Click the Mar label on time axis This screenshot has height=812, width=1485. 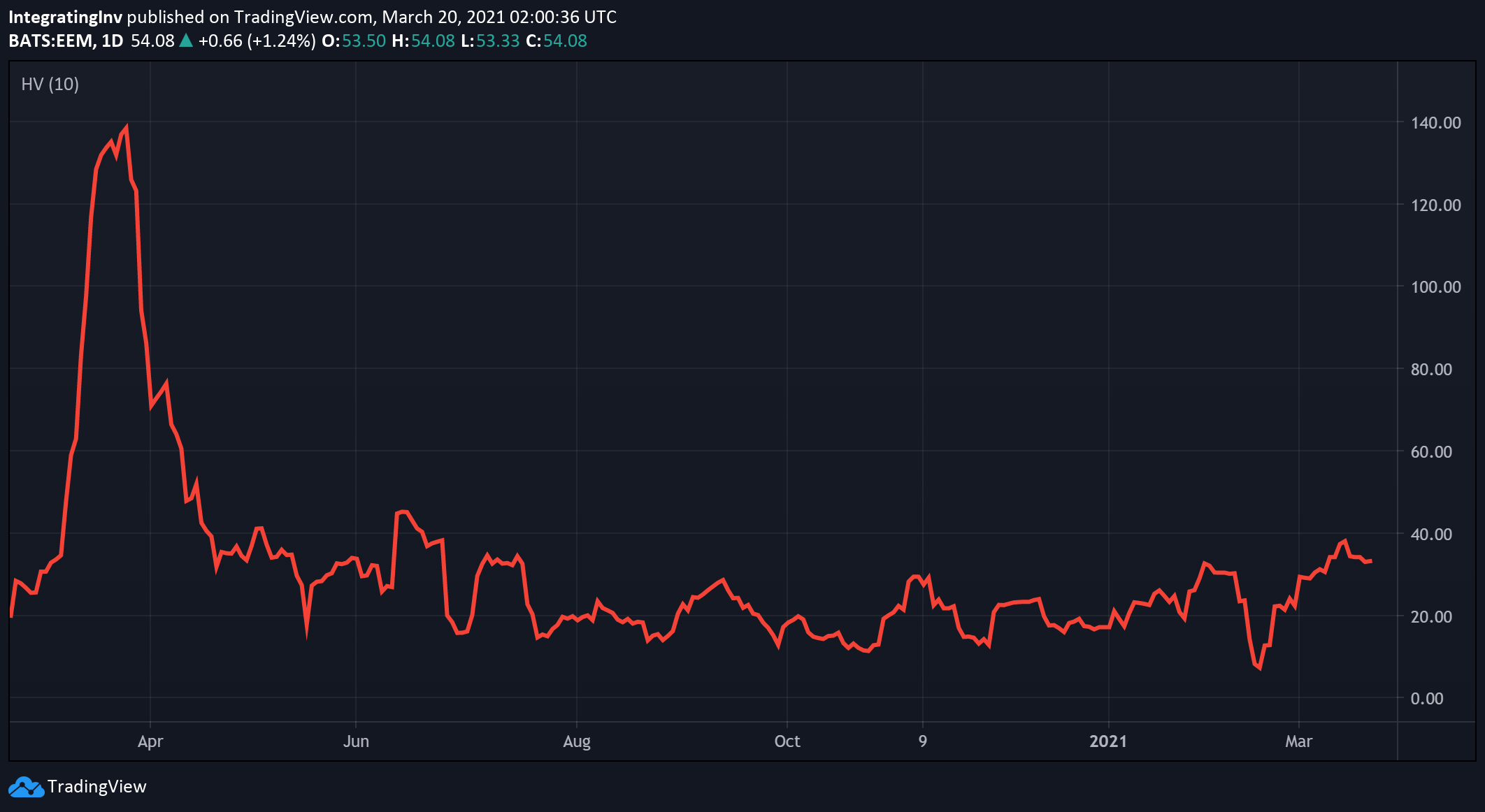(x=1298, y=741)
